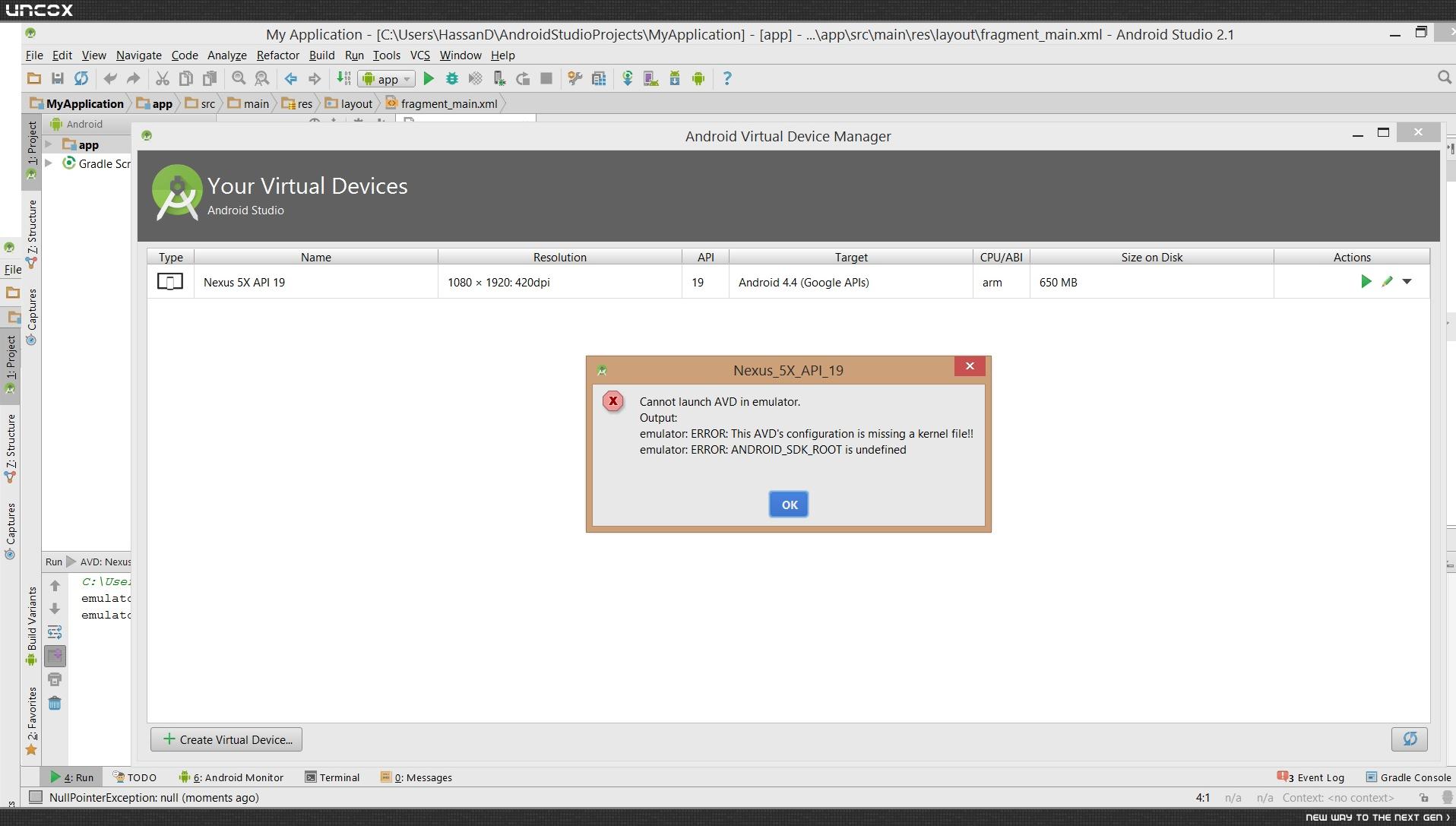Click the Find magnifier icon

[x=239, y=78]
